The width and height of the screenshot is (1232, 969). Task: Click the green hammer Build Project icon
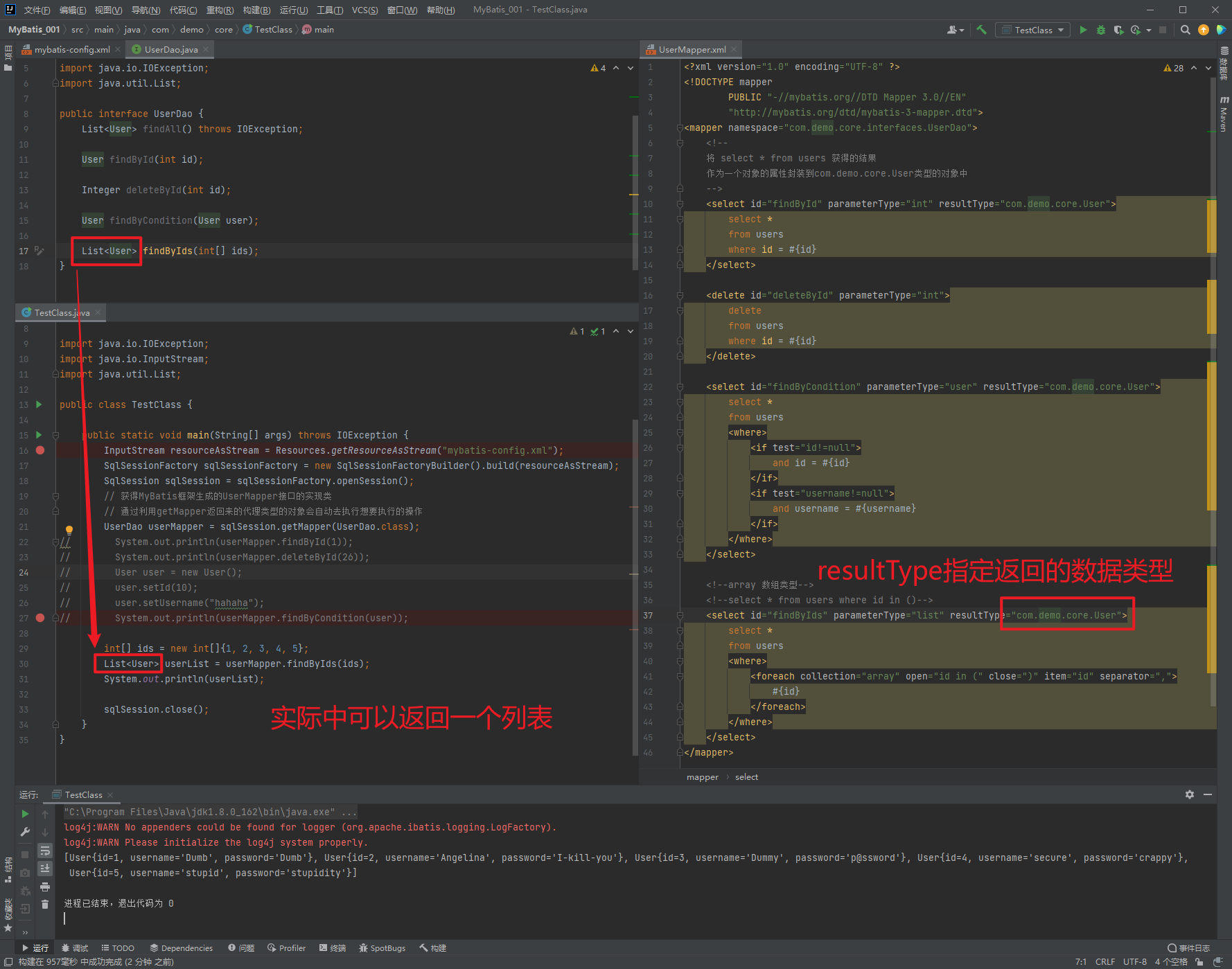981,30
